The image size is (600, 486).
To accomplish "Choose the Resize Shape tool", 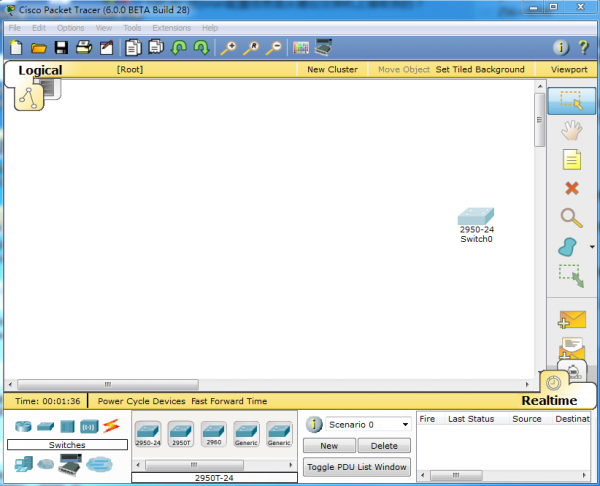I will pyautogui.click(x=571, y=276).
